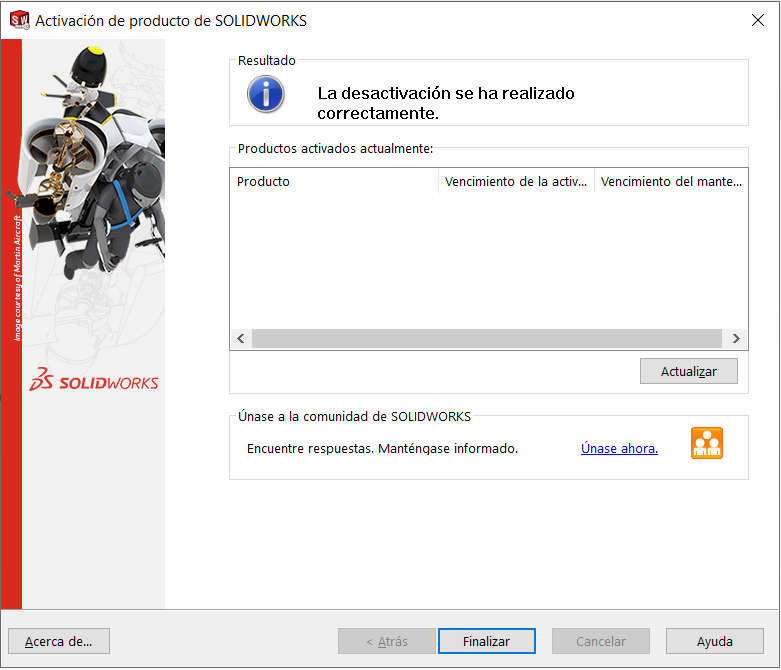The height and width of the screenshot is (670, 781).
Task: Click the Actualizar button
Action: tap(688, 371)
